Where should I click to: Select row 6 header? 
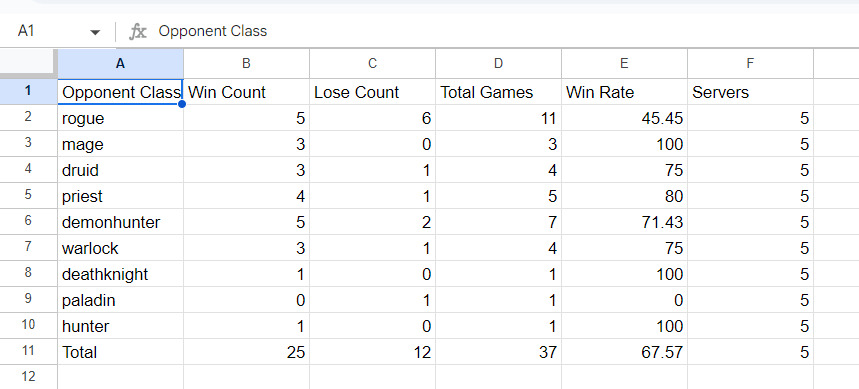click(x=28, y=222)
